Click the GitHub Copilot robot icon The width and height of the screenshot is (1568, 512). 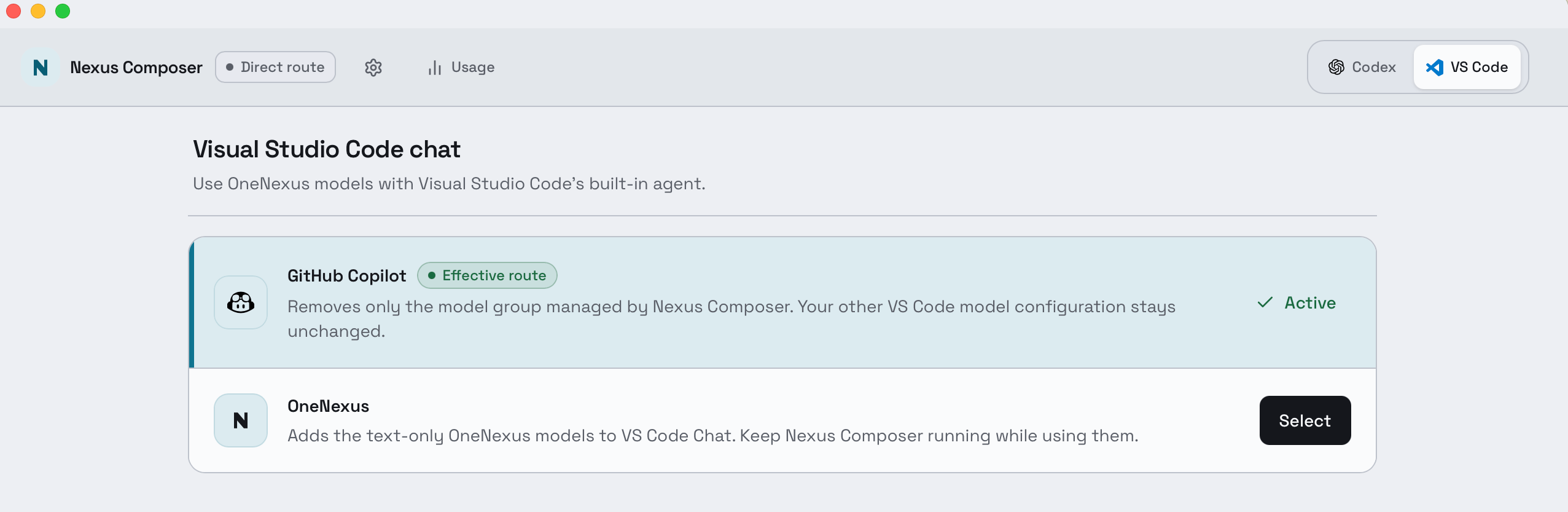click(241, 302)
